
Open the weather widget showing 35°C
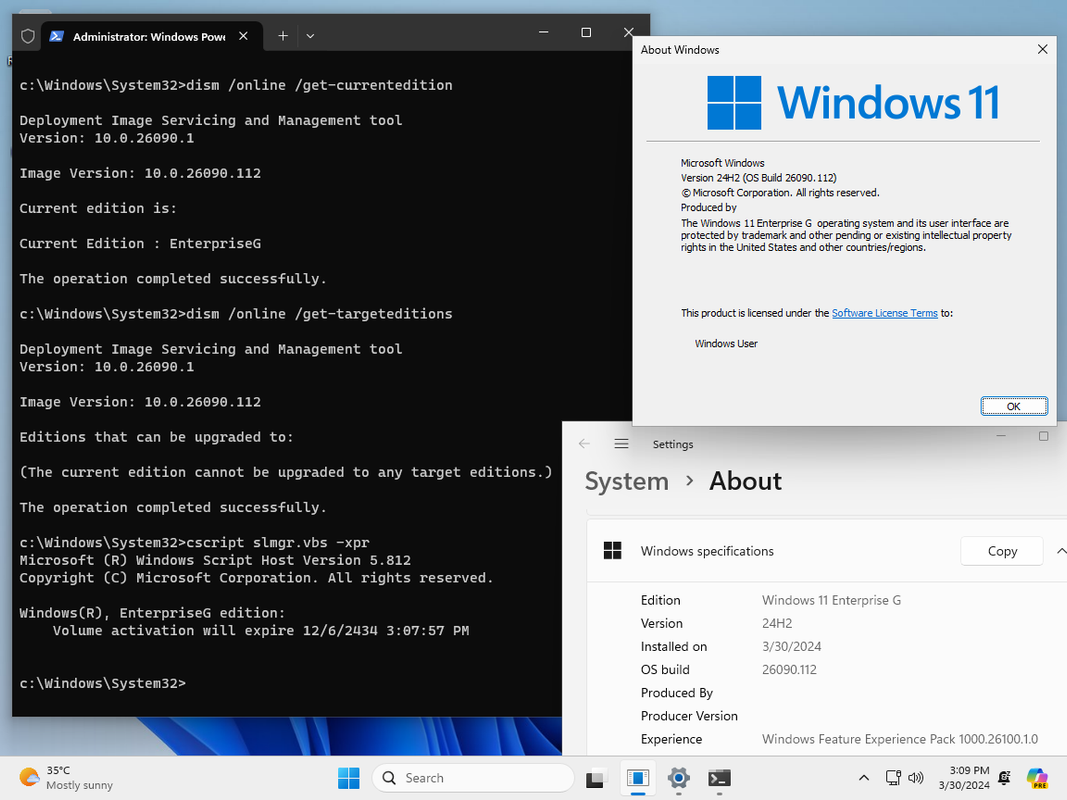[66, 778]
